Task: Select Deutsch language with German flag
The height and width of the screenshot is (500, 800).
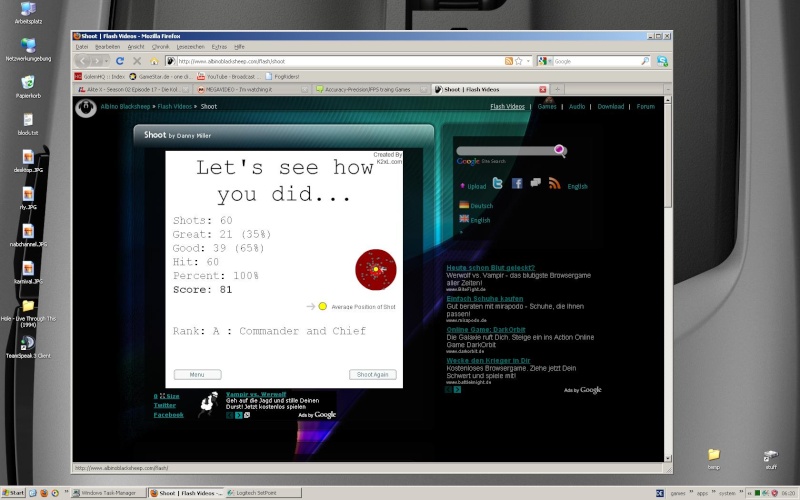Action: (476, 206)
